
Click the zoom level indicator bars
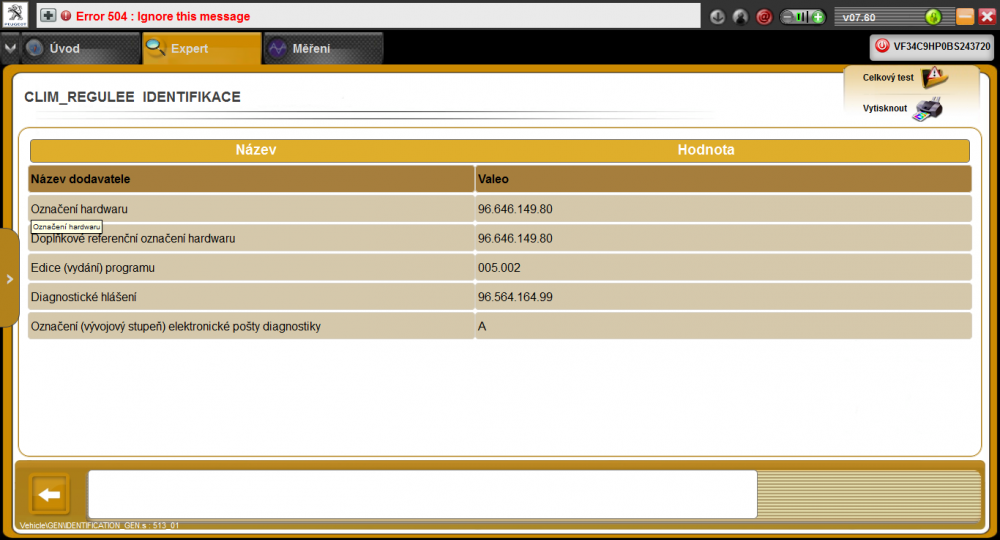coord(802,17)
